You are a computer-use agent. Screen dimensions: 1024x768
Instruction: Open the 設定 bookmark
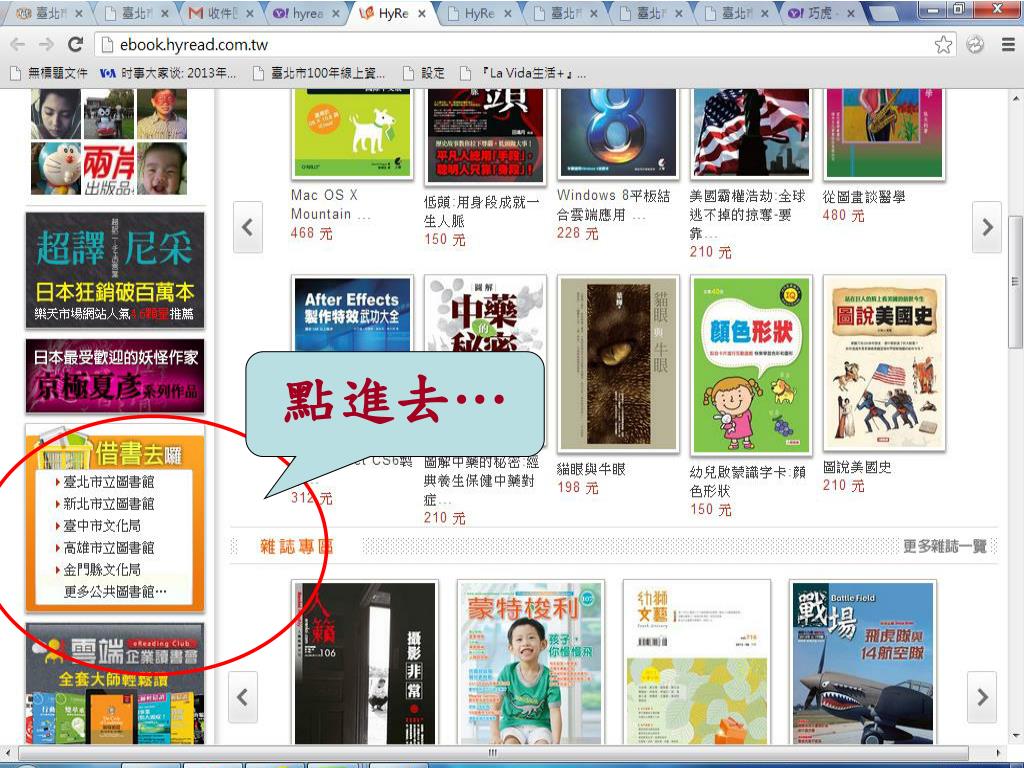pos(424,73)
